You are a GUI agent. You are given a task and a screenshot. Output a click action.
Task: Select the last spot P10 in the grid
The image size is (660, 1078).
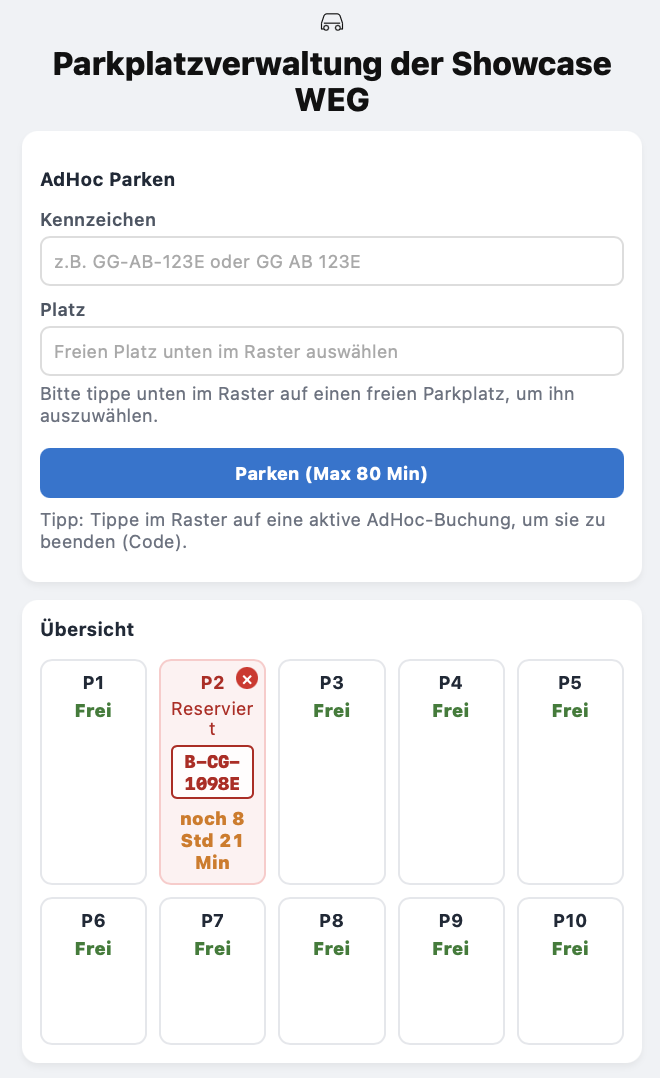570,970
